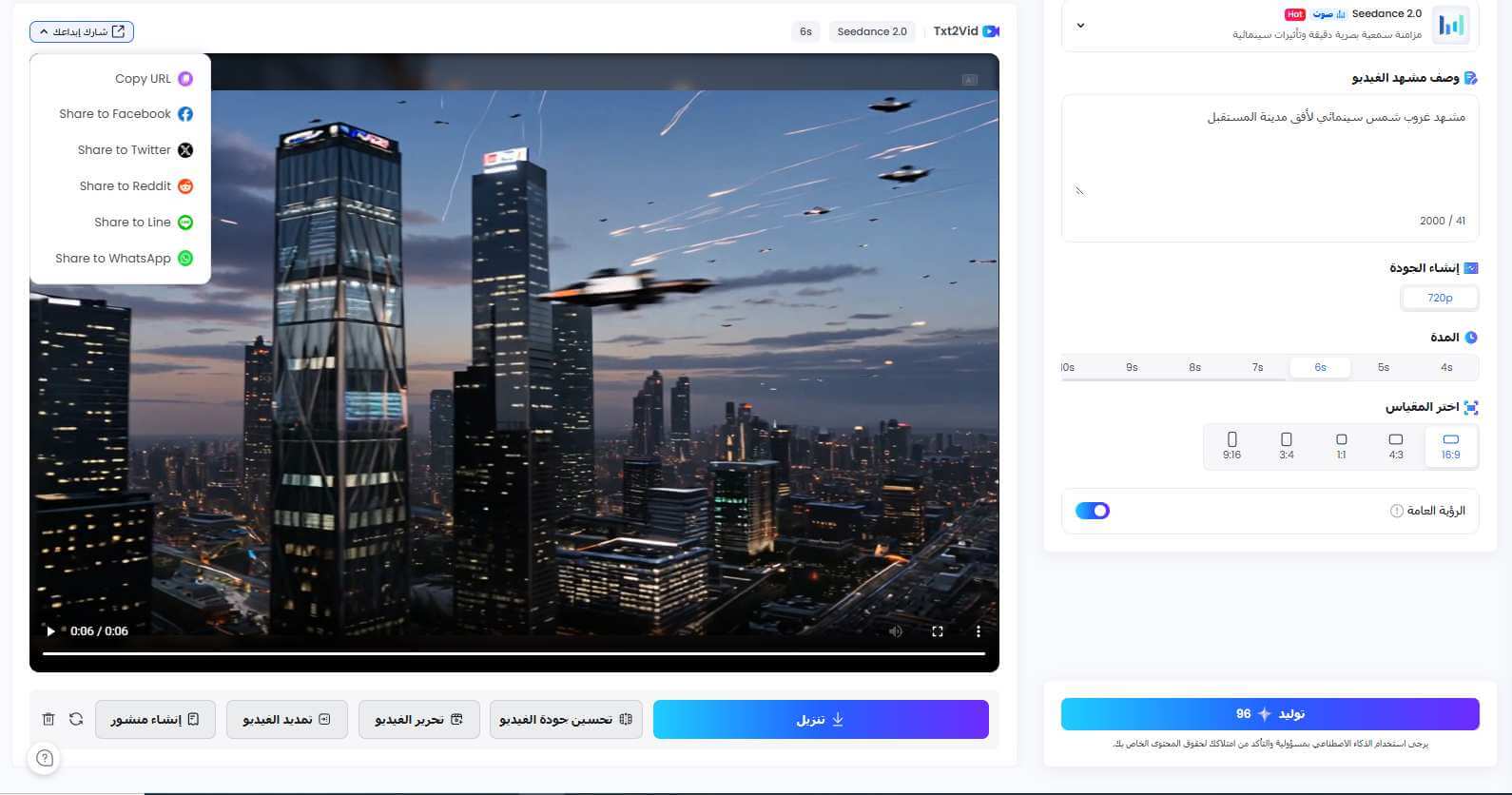
Task: Expand the Seedance 2.0 model selector
Action: tap(1080, 26)
